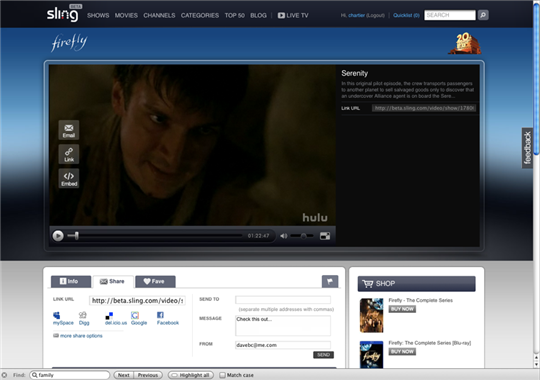Click the scrollbar down arrow
This screenshot has width=540, height=380.
click(x=536, y=364)
